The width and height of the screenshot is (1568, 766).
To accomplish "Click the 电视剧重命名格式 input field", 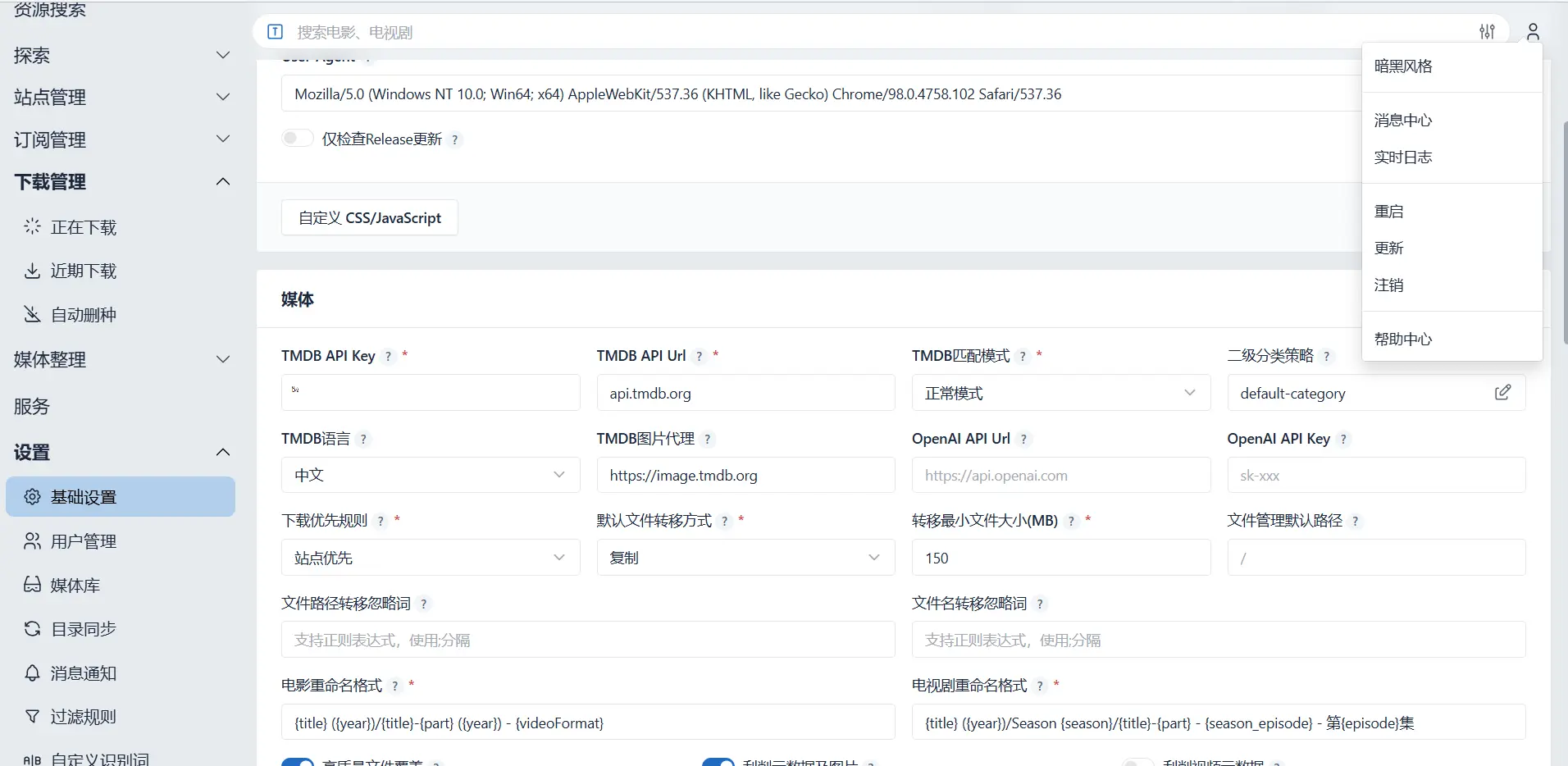I will (1219, 723).
